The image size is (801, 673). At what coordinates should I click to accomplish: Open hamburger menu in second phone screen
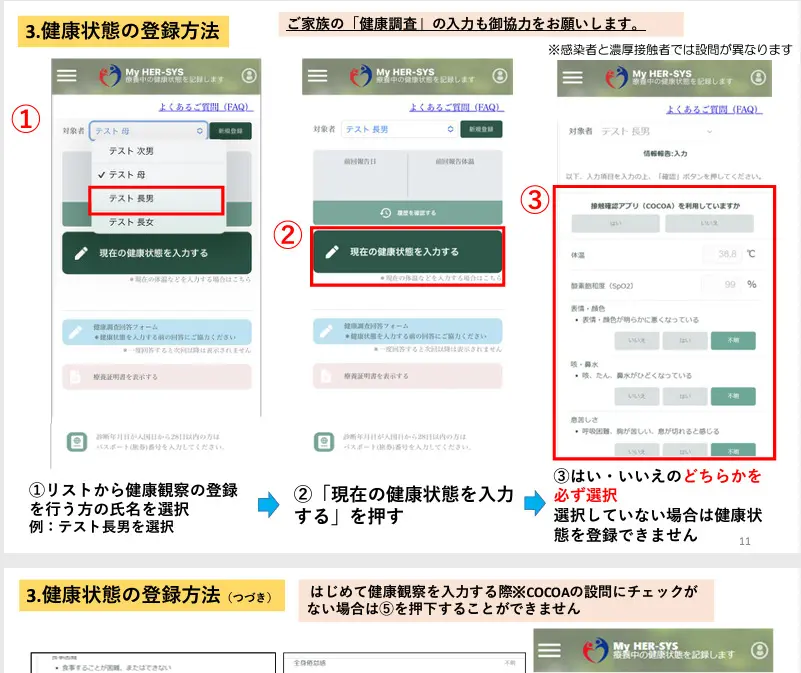click(318, 75)
